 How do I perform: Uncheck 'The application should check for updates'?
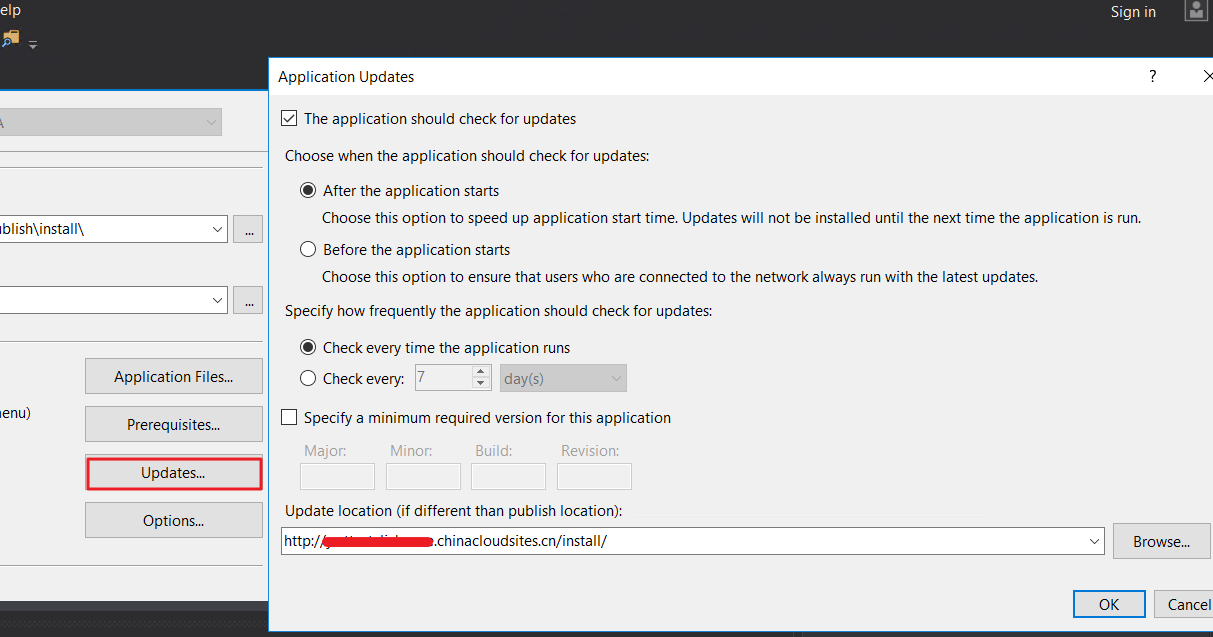click(289, 118)
